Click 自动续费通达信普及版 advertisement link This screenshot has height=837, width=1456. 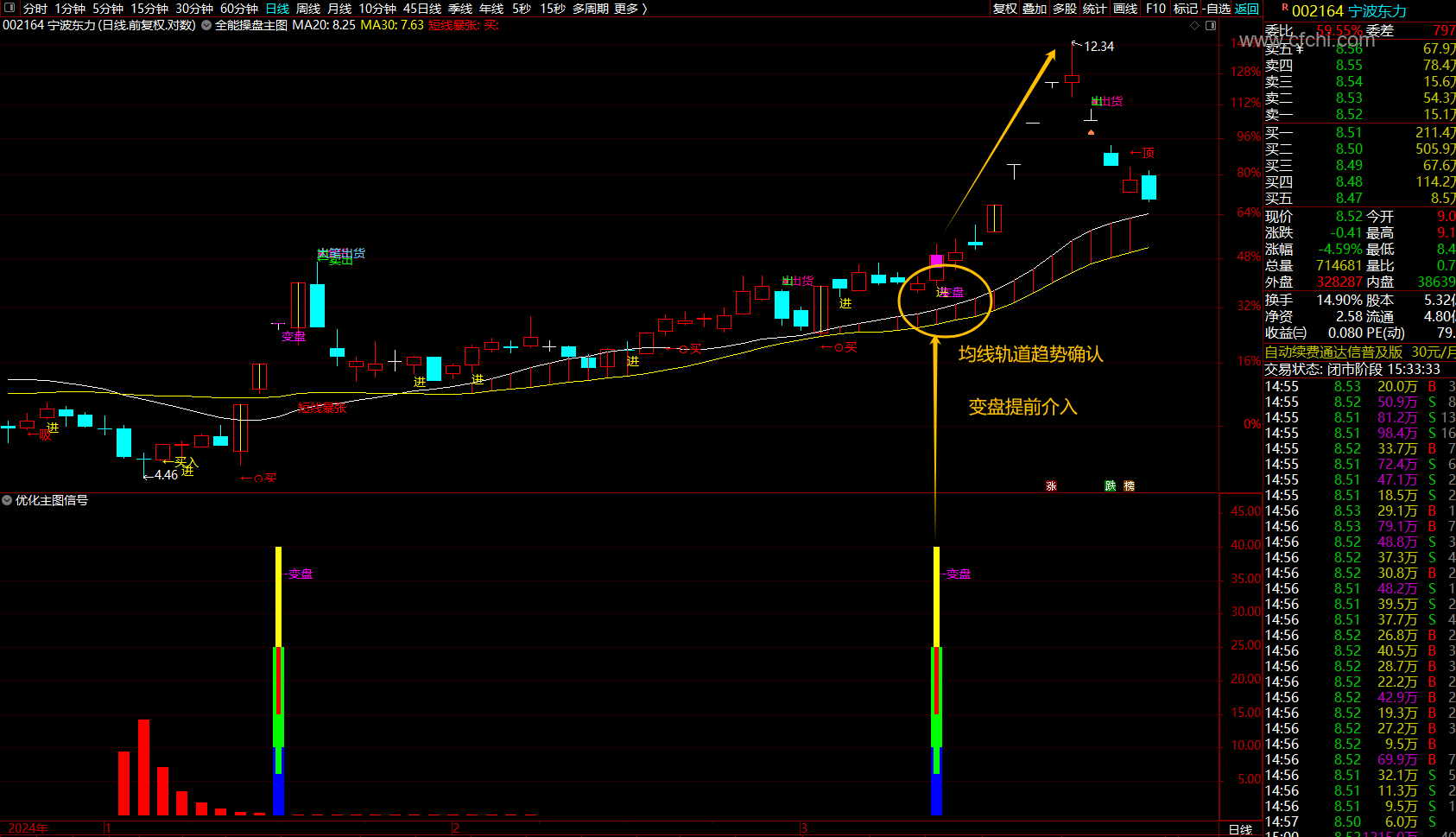[1360, 352]
